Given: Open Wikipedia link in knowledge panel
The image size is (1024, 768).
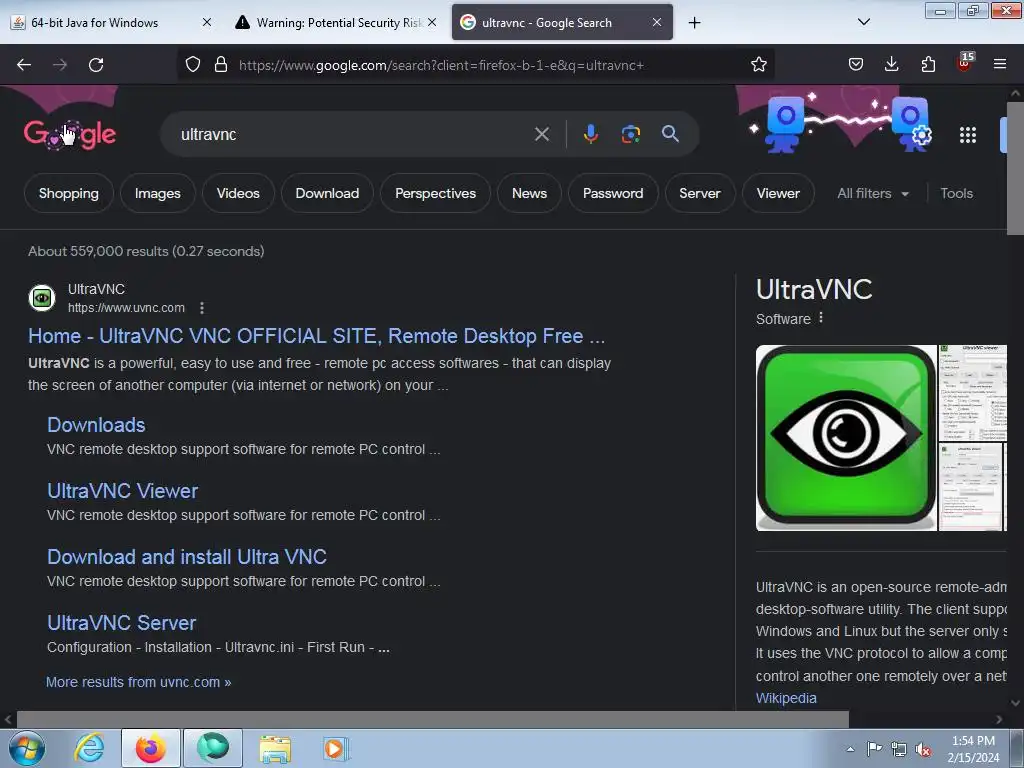Looking at the screenshot, I should pyautogui.click(x=786, y=697).
